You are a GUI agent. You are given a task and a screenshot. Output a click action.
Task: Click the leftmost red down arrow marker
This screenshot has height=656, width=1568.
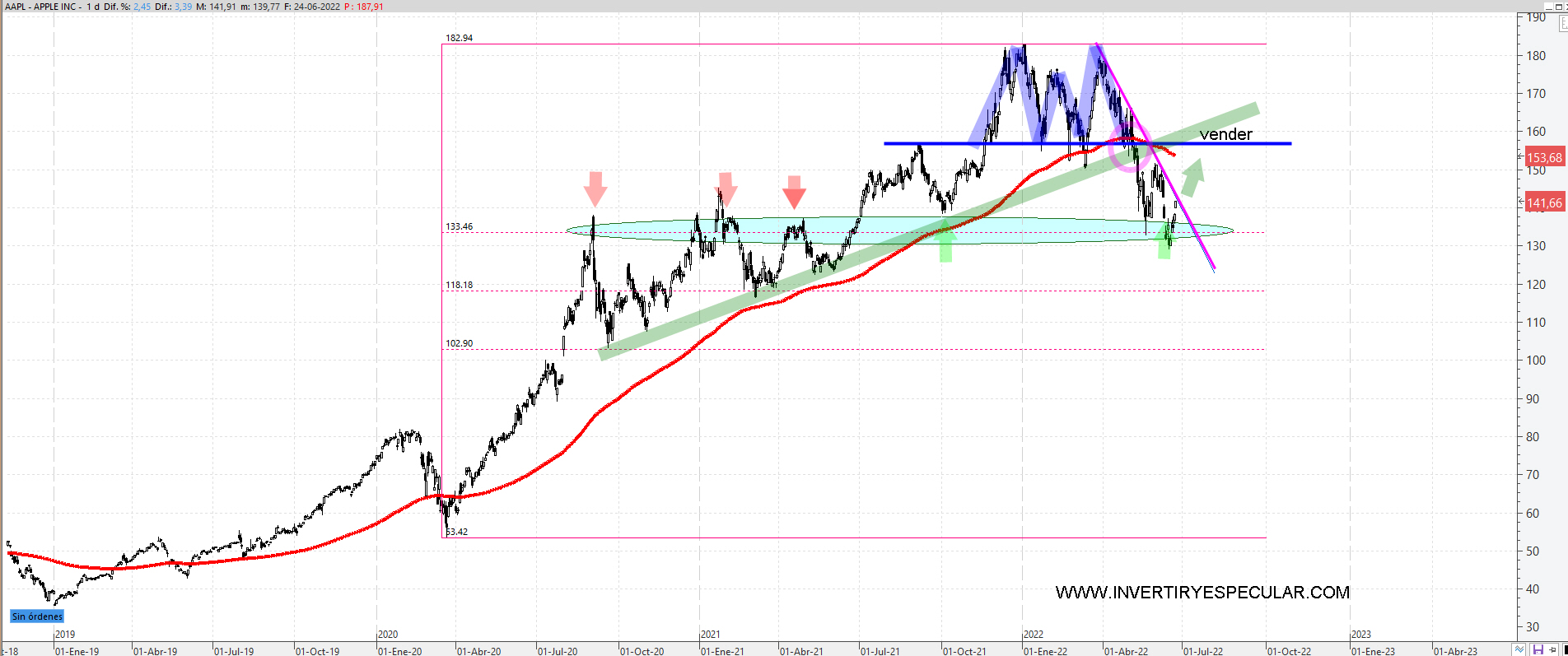[595, 188]
